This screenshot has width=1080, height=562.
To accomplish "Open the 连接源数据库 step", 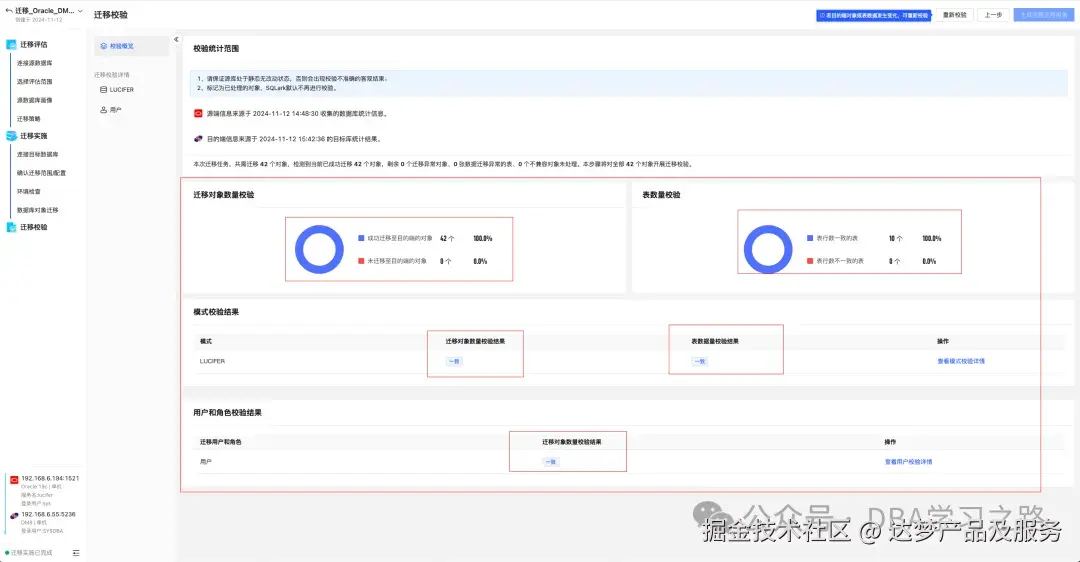I will (34, 63).
